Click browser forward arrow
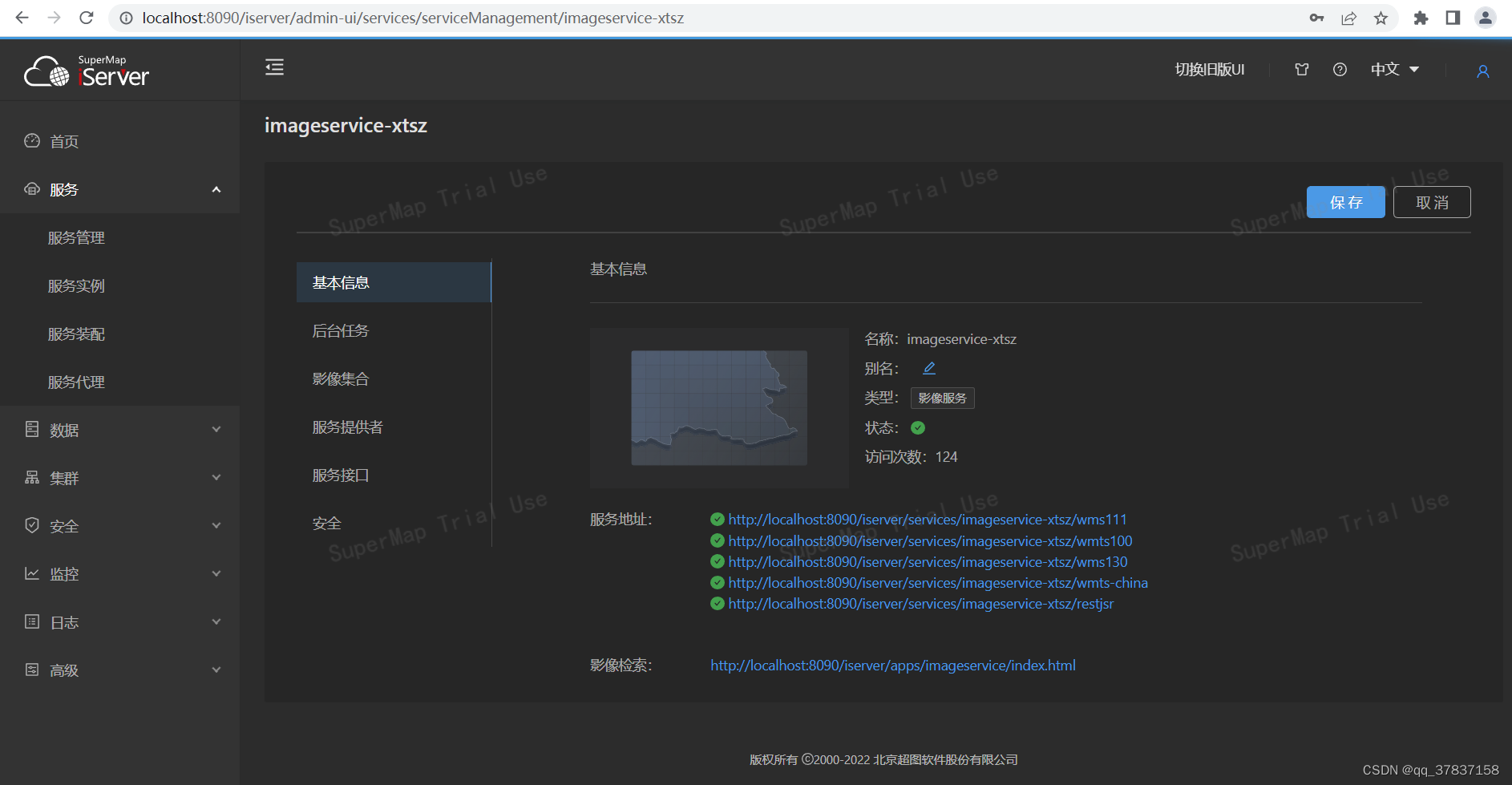Screen dimensions: 1512x785 [54, 18]
